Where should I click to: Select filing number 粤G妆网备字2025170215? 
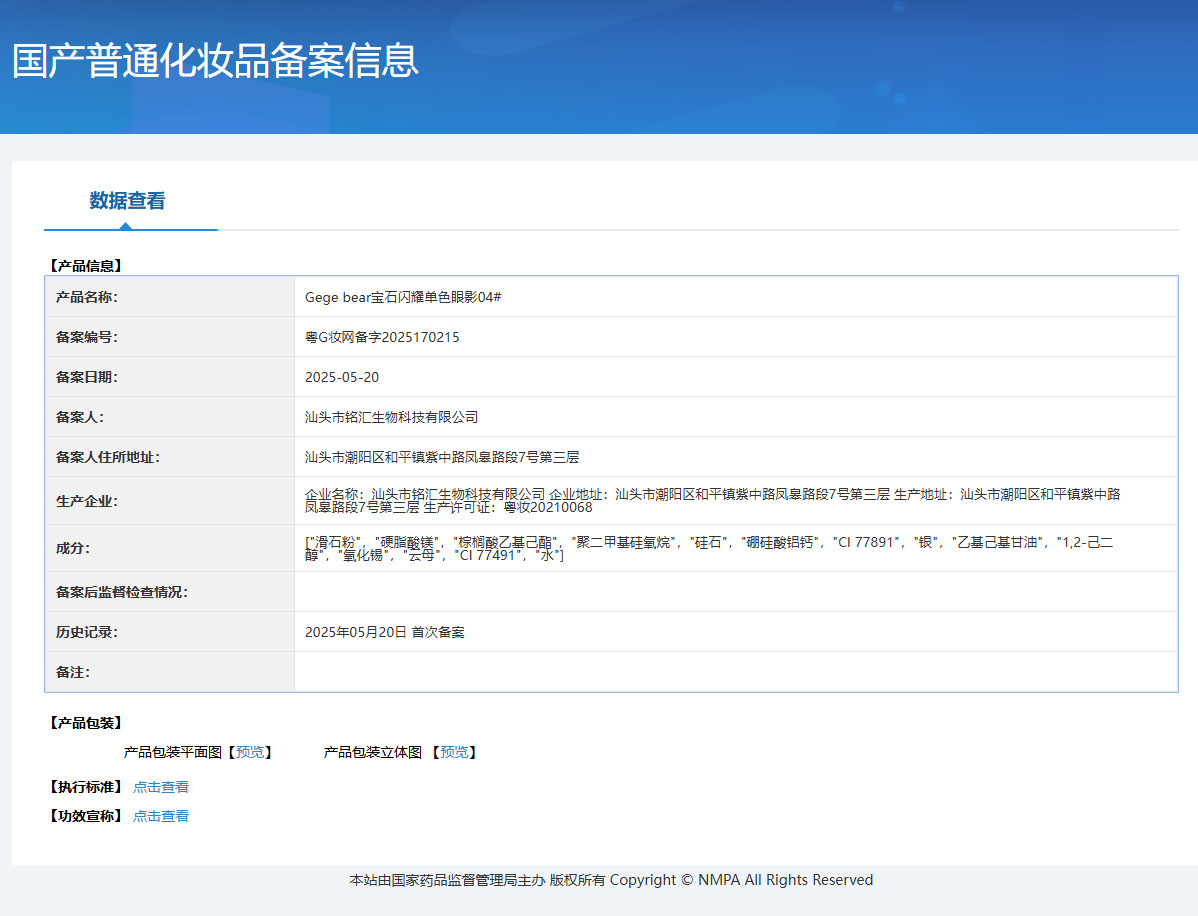click(x=382, y=337)
